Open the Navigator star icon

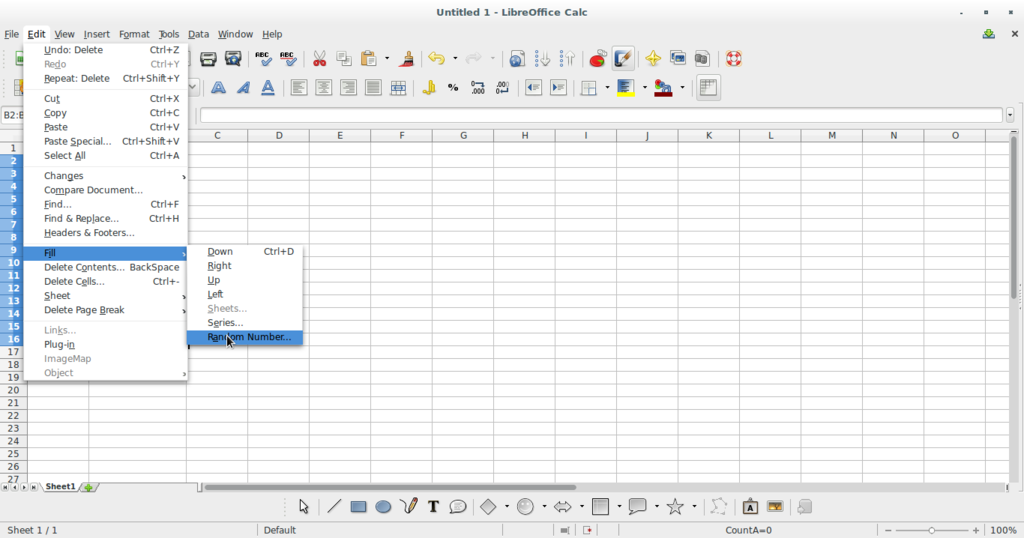click(x=653, y=59)
